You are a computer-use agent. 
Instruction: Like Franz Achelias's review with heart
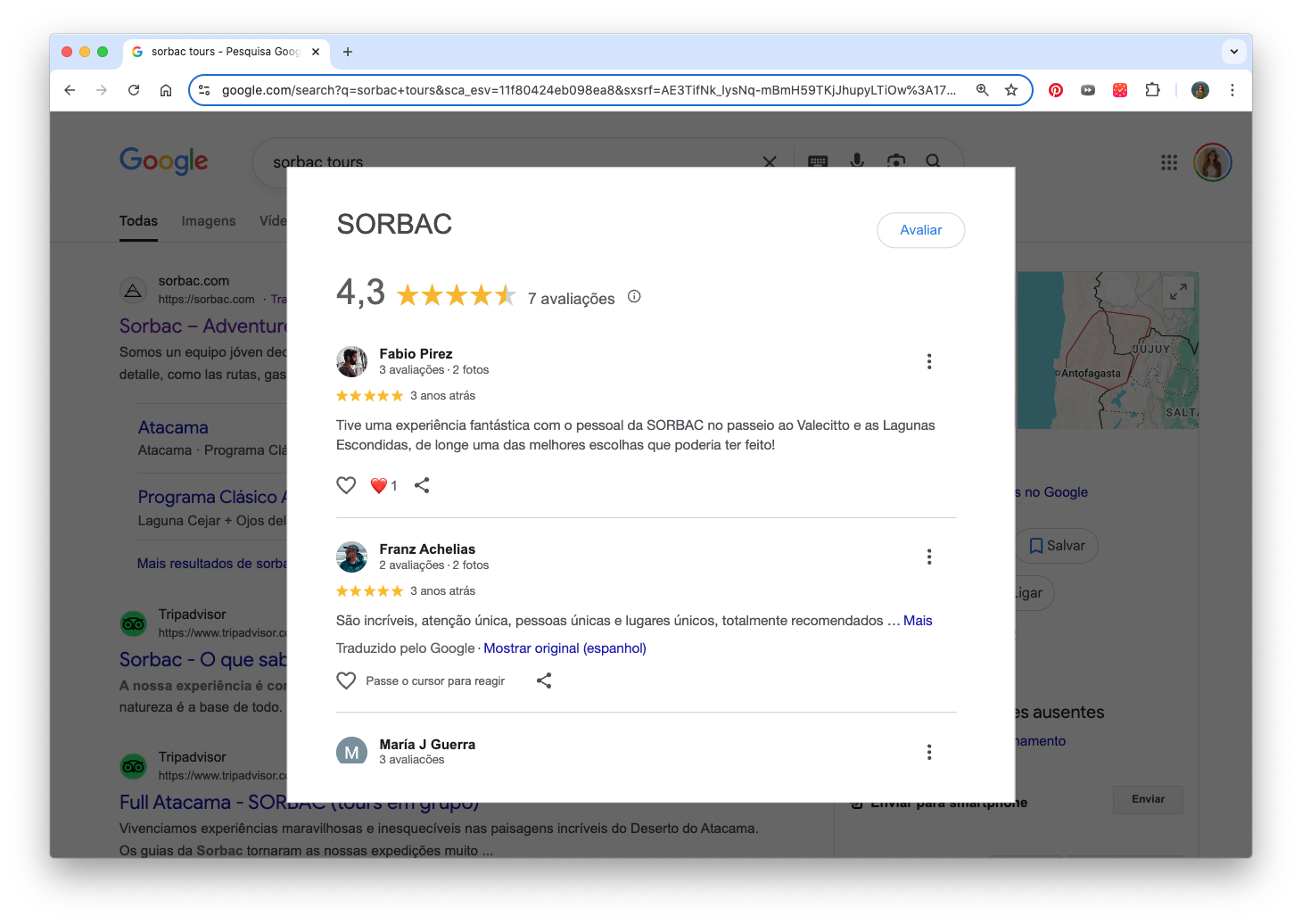pos(346,681)
